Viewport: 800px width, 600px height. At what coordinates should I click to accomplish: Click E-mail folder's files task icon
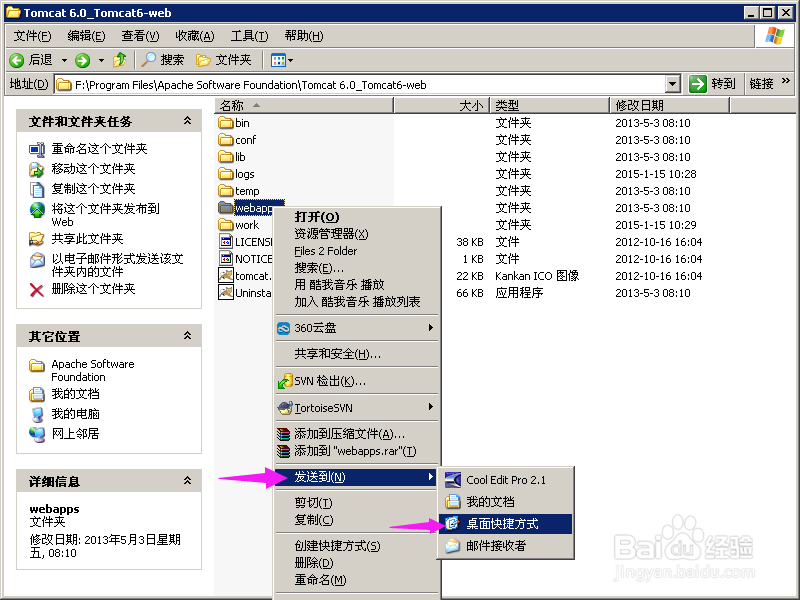[37, 260]
